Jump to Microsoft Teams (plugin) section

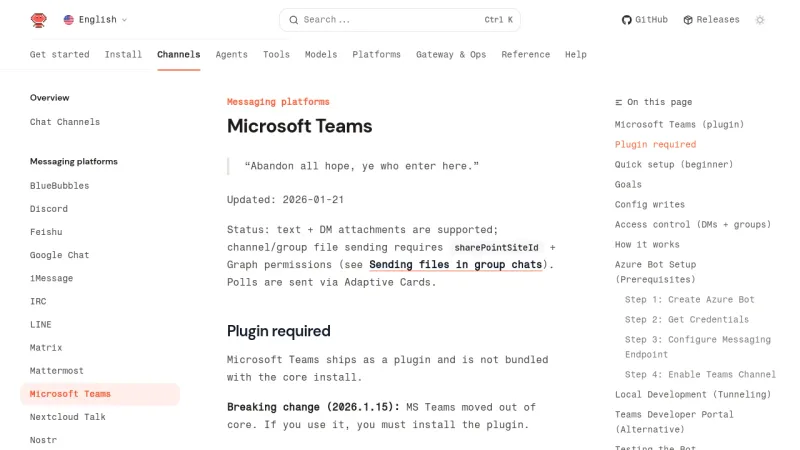coord(679,124)
